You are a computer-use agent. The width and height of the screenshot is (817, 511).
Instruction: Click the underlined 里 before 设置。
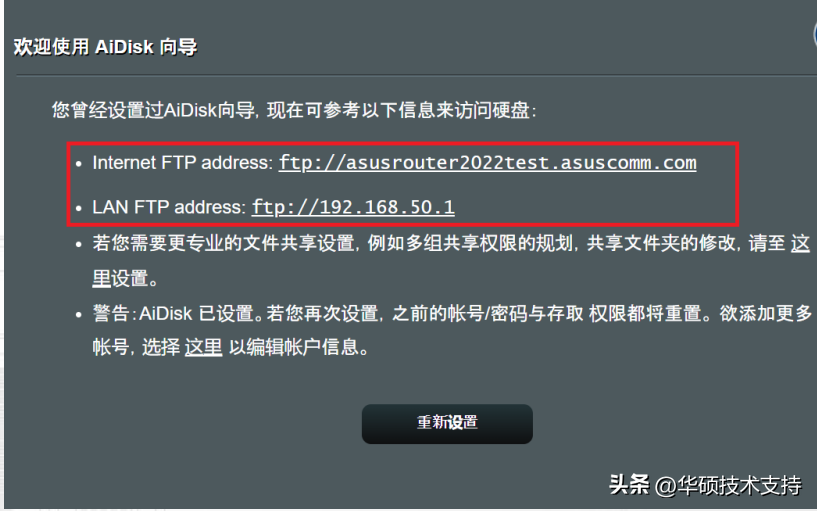[x=102, y=278]
